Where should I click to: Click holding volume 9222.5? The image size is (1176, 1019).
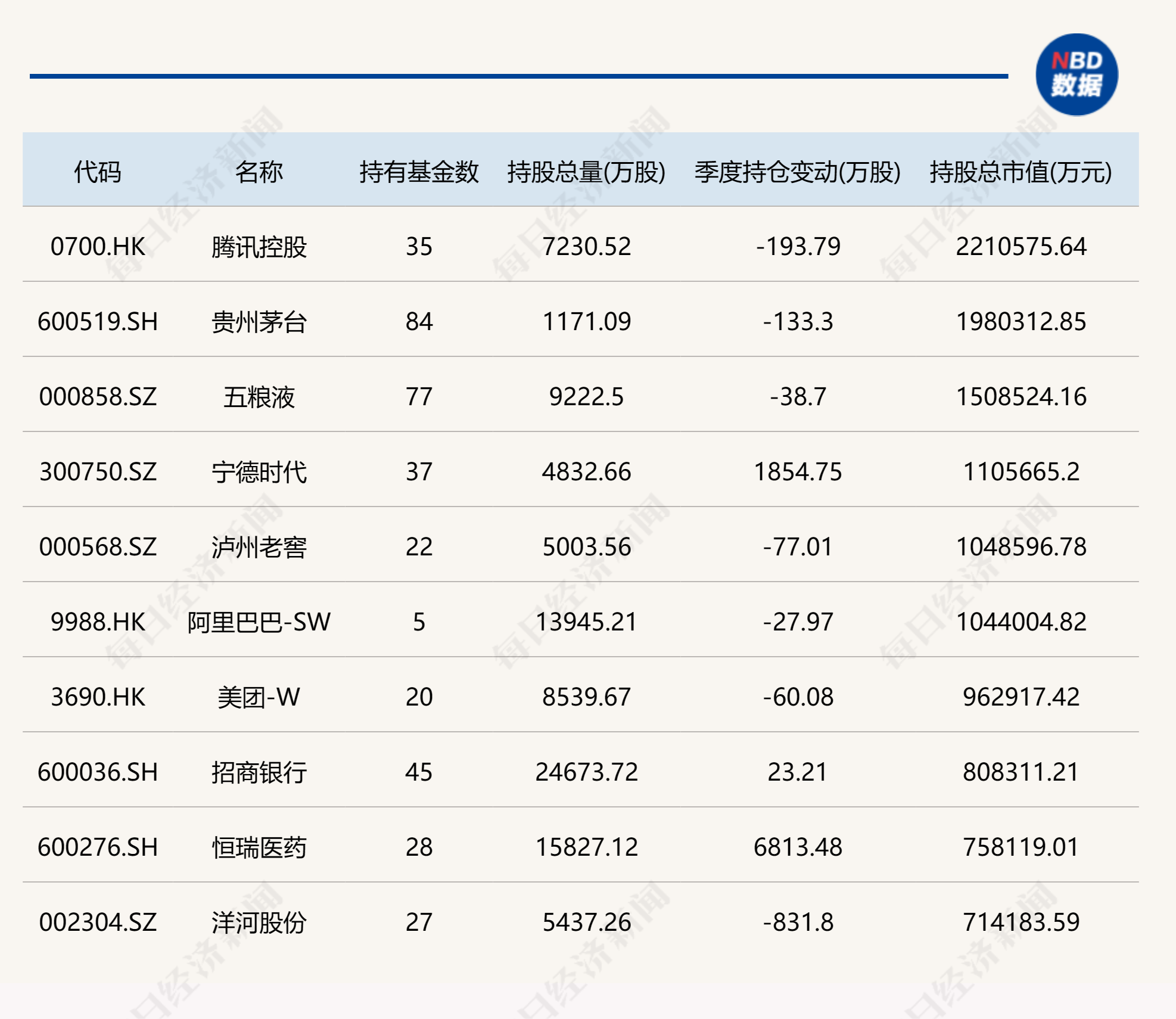pos(586,397)
